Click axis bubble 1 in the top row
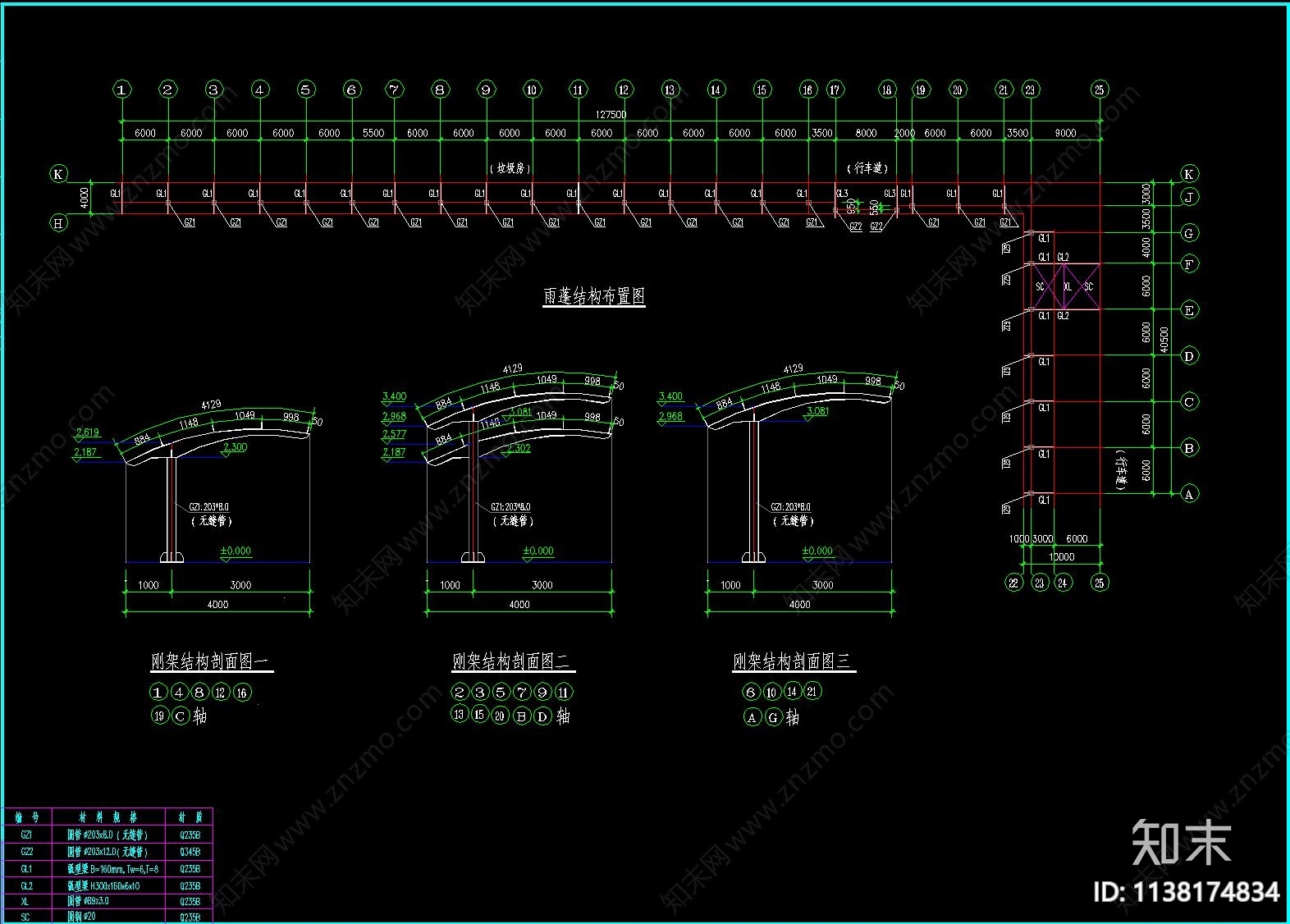The height and width of the screenshot is (924, 1290). pyautogui.click(x=121, y=89)
